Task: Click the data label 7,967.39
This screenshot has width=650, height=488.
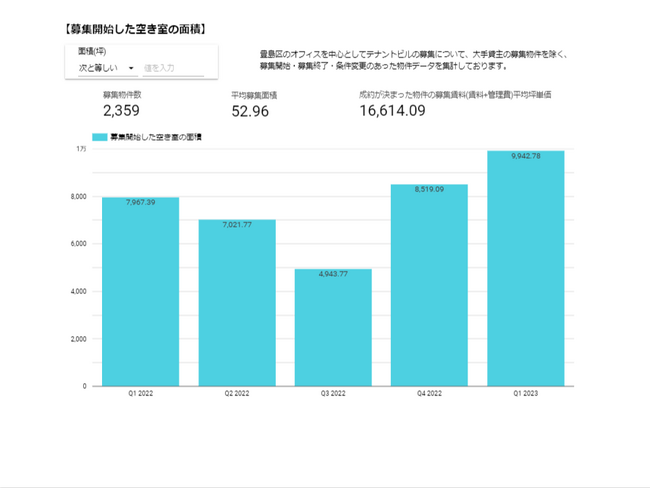Action: point(140,203)
